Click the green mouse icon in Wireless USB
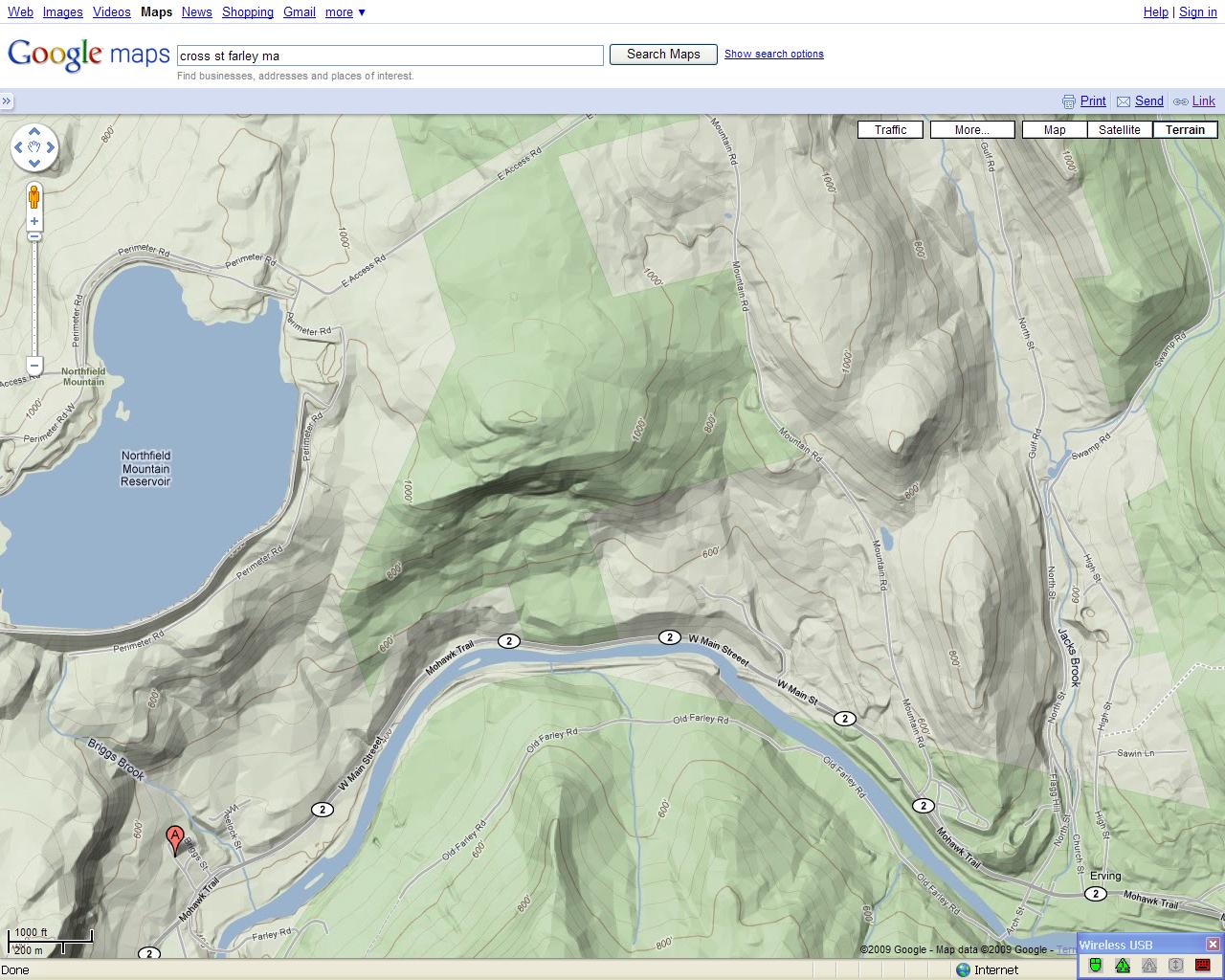The image size is (1225, 980). tap(1096, 965)
